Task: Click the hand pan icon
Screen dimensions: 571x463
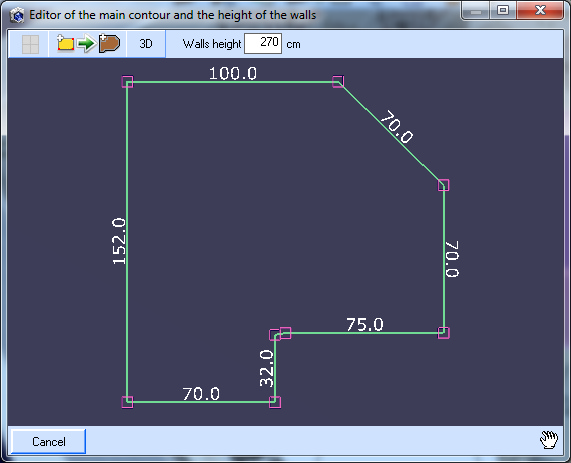Action: pyautogui.click(x=549, y=440)
